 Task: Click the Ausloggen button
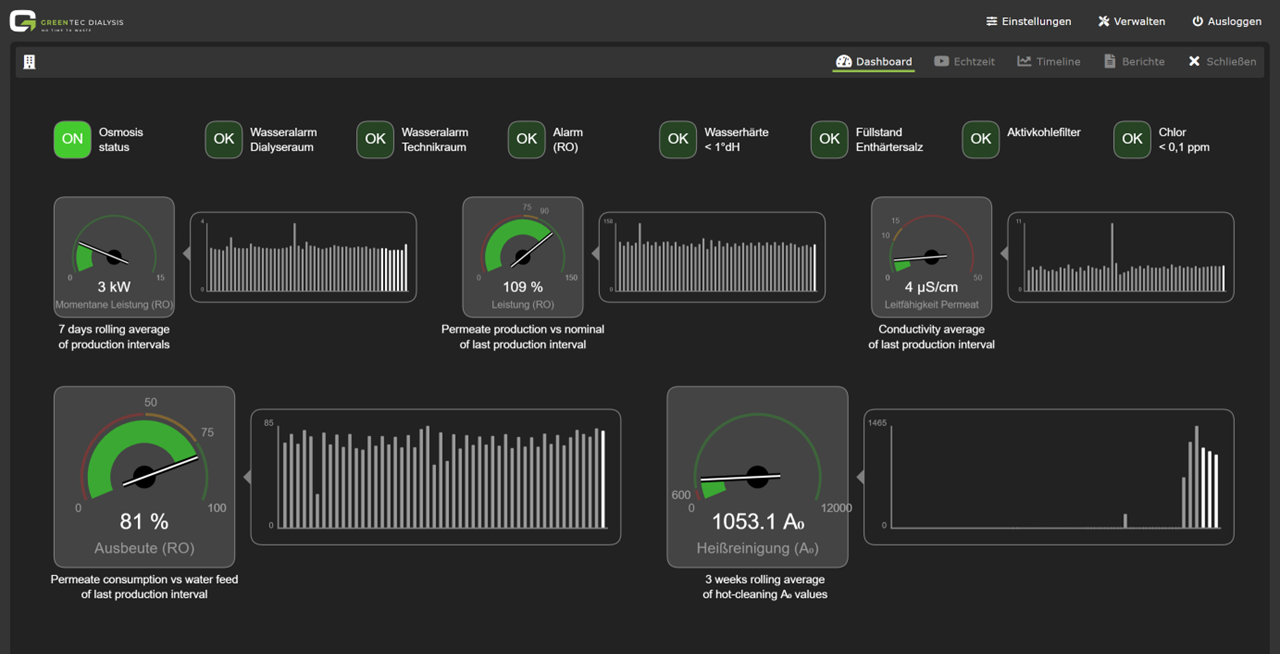point(1225,21)
